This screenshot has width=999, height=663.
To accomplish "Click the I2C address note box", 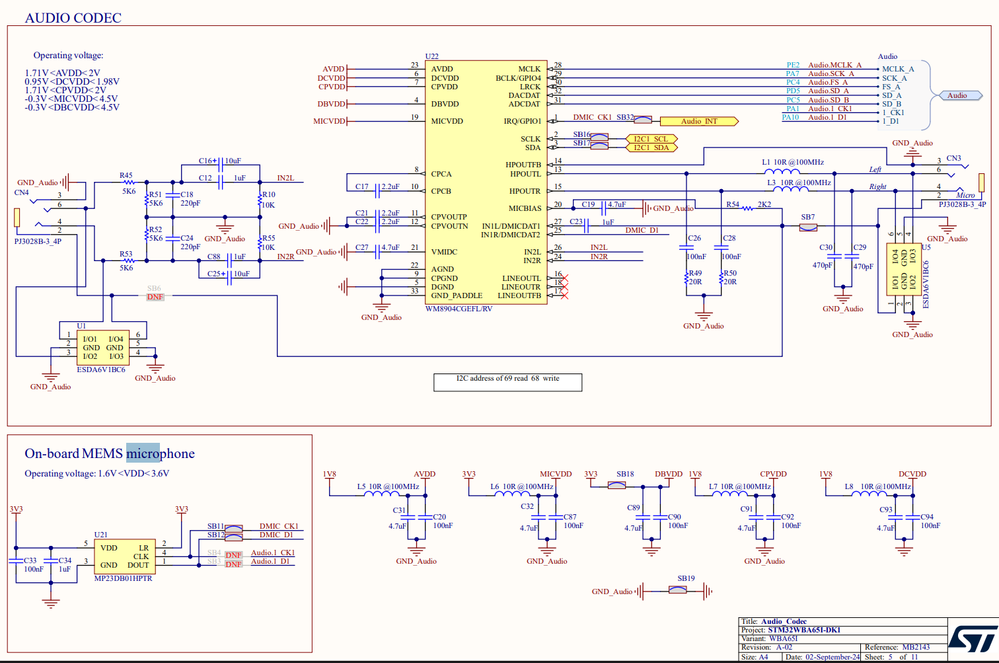I will click(508, 382).
